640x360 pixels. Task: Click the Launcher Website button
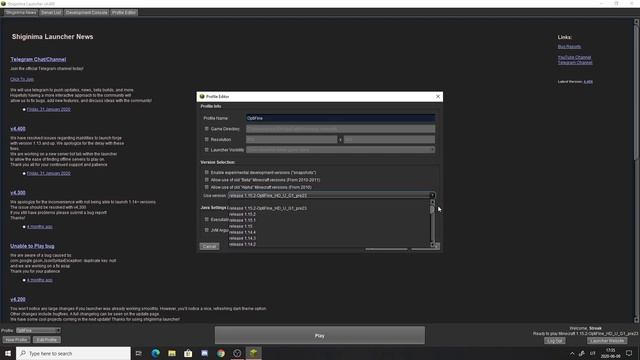coord(607,341)
